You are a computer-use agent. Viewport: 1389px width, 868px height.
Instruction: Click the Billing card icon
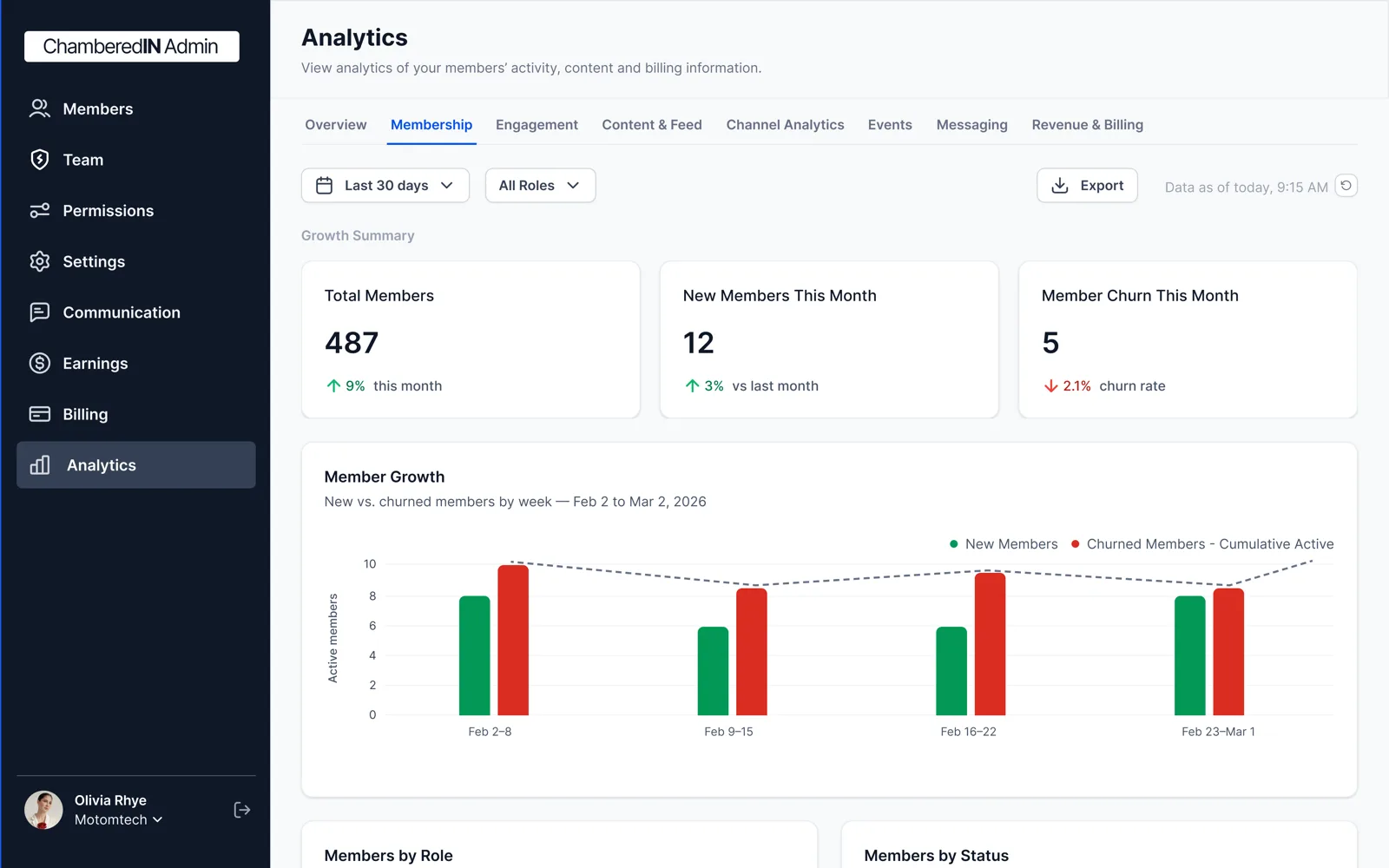[40, 414]
